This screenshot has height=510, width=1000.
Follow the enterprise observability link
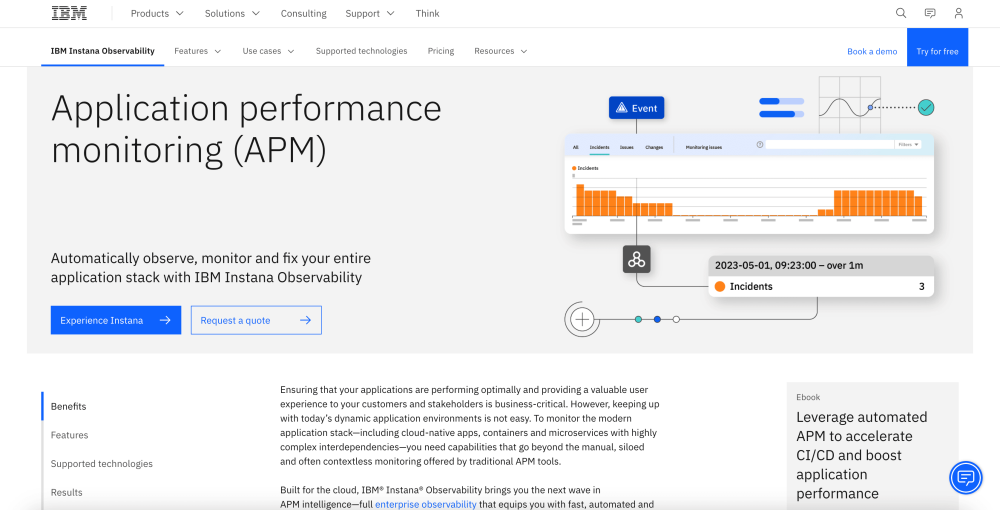point(425,505)
